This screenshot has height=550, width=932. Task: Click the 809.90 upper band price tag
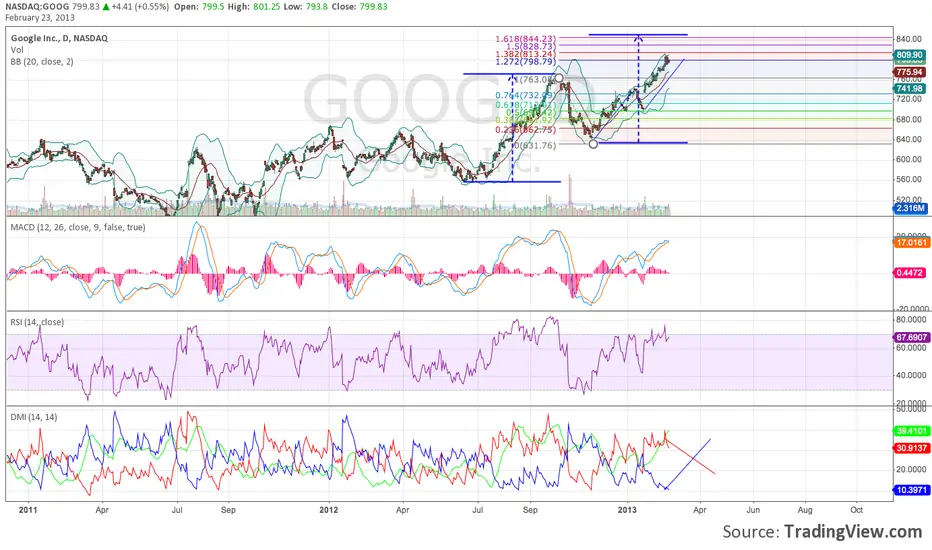(x=909, y=55)
